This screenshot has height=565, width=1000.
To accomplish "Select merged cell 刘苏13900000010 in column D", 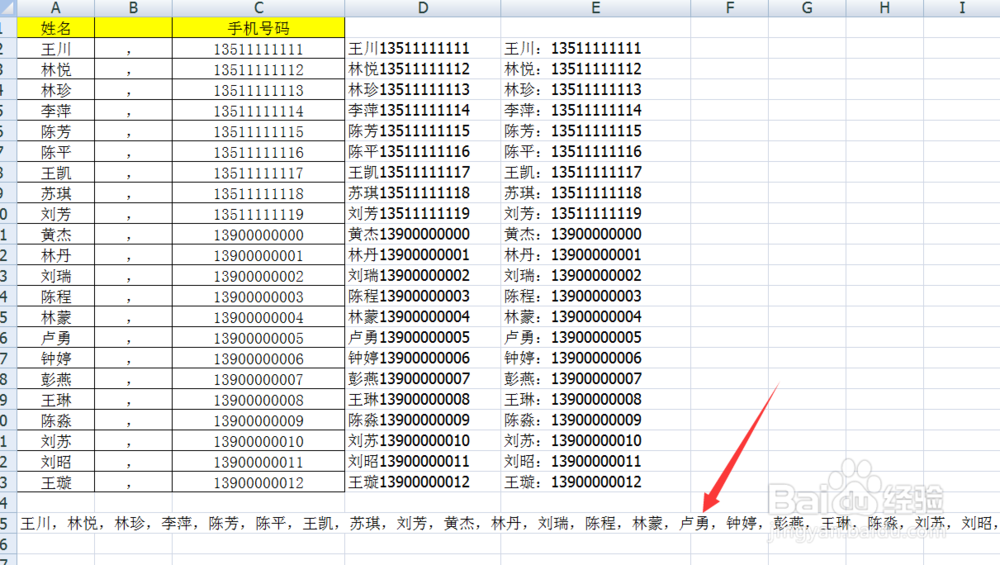I will [x=423, y=440].
